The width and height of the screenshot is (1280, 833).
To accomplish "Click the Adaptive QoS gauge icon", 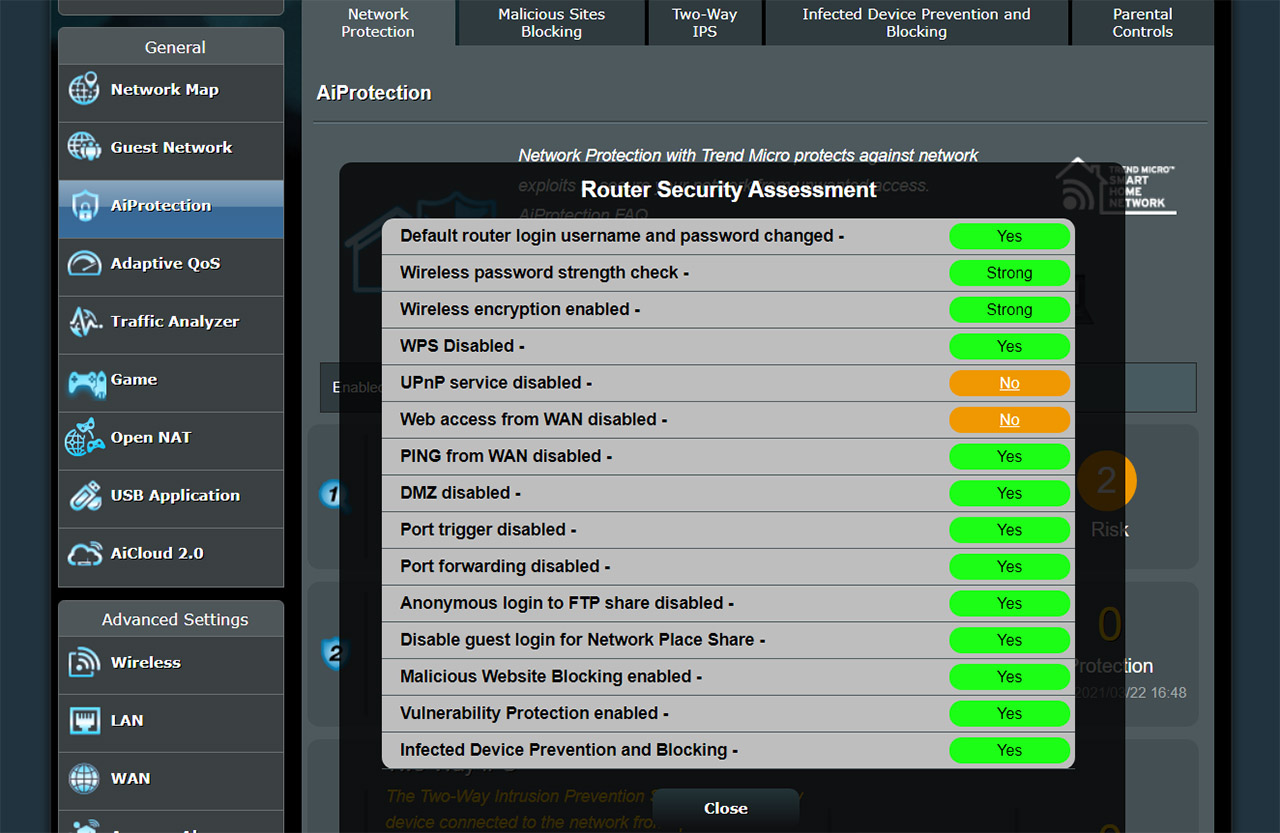I will click(x=84, y=263).
